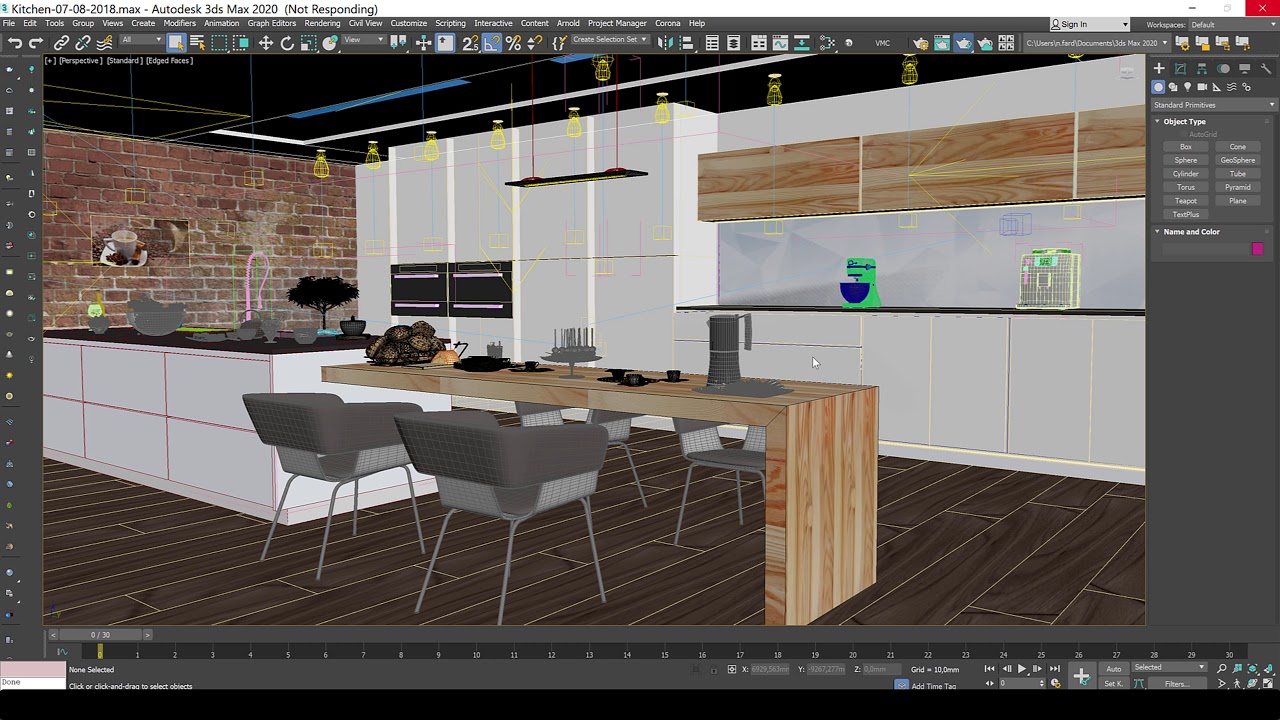Switch to the Hierarchy panel tab
Viewport: 1280px width, 720px height.
point(1202,68)
